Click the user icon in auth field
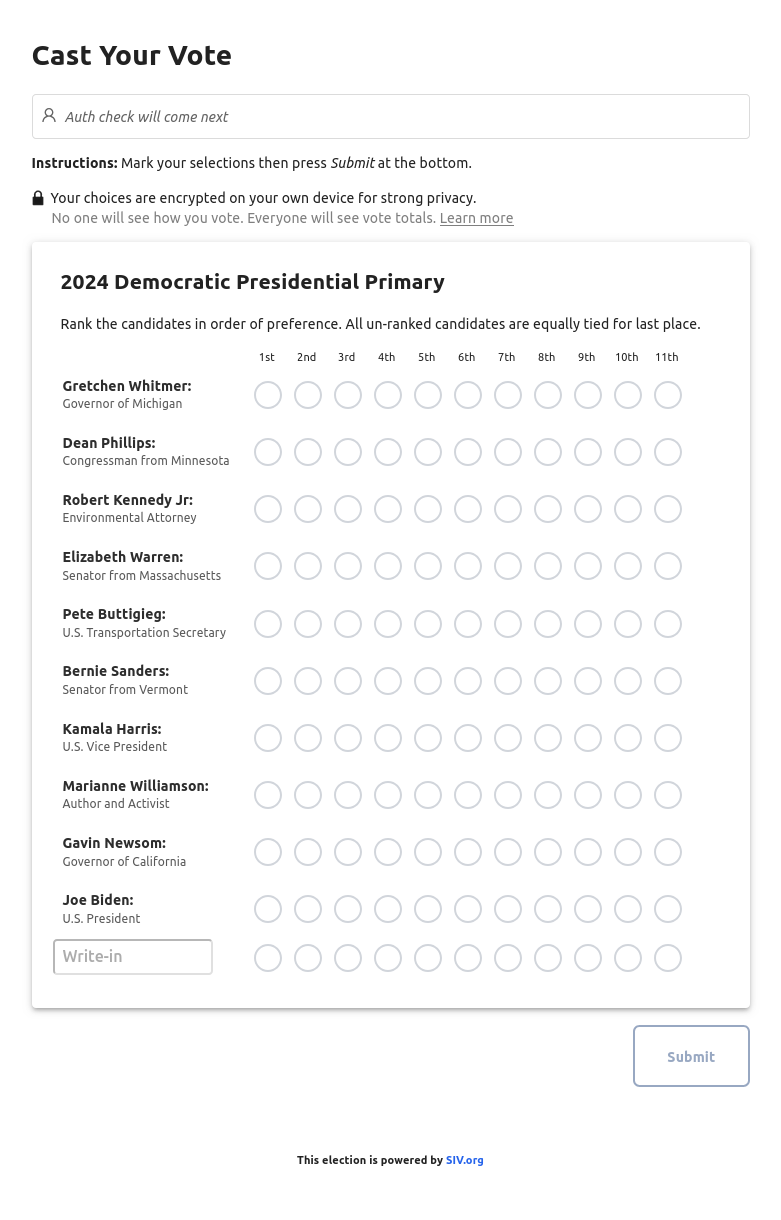This screenshot has width=781, height=1220. point(49,116)
